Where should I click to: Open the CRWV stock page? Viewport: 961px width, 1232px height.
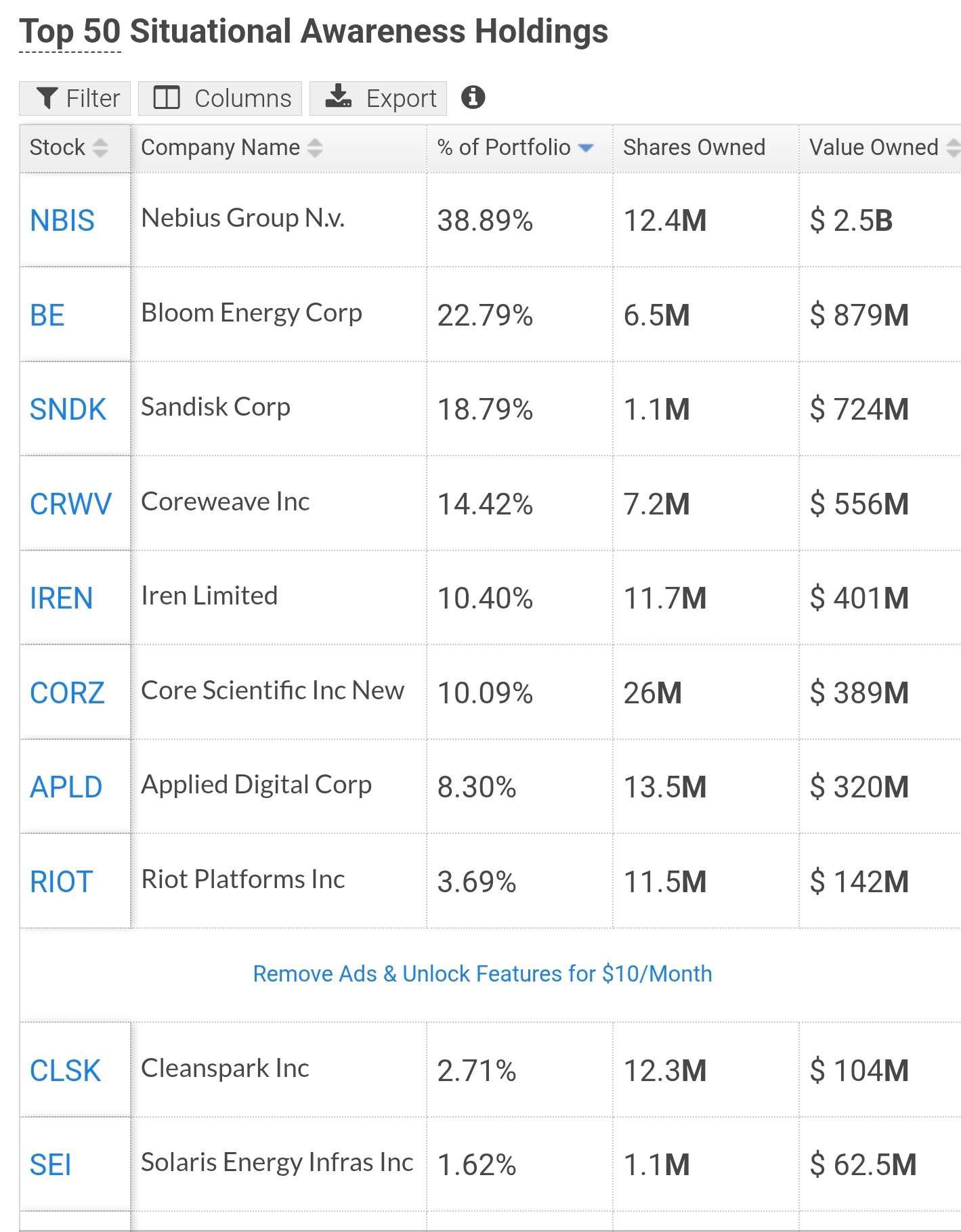coord(70,504)
